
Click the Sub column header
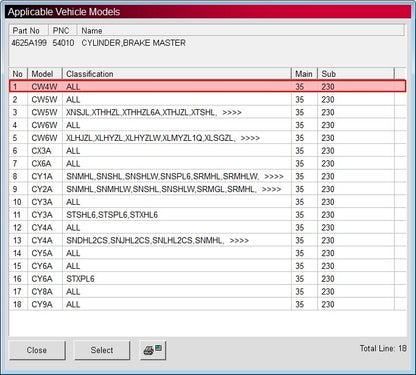tap(356, 74)
